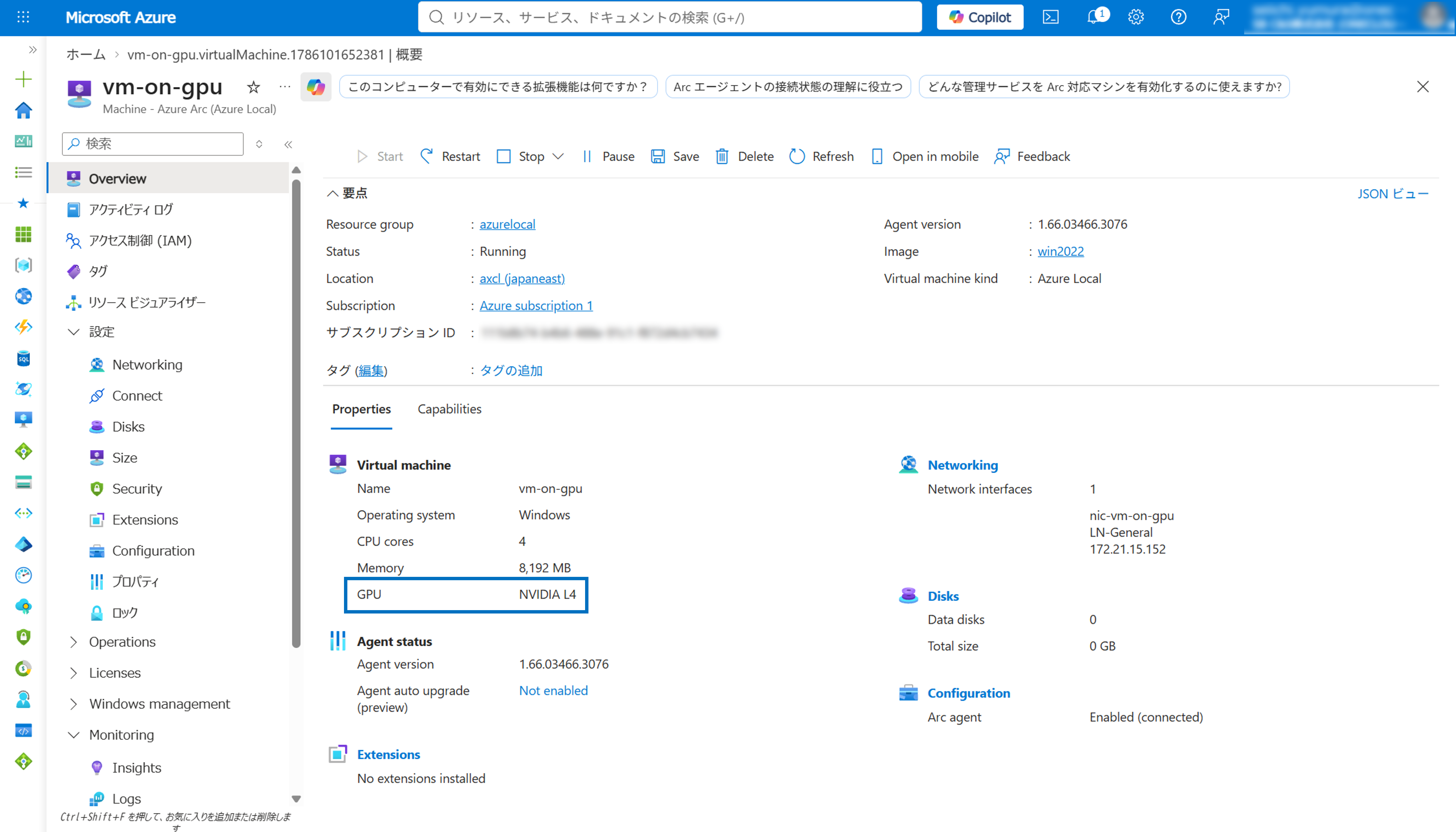
Task: Select Overview in the resource menu
Action: click(168, 178)
